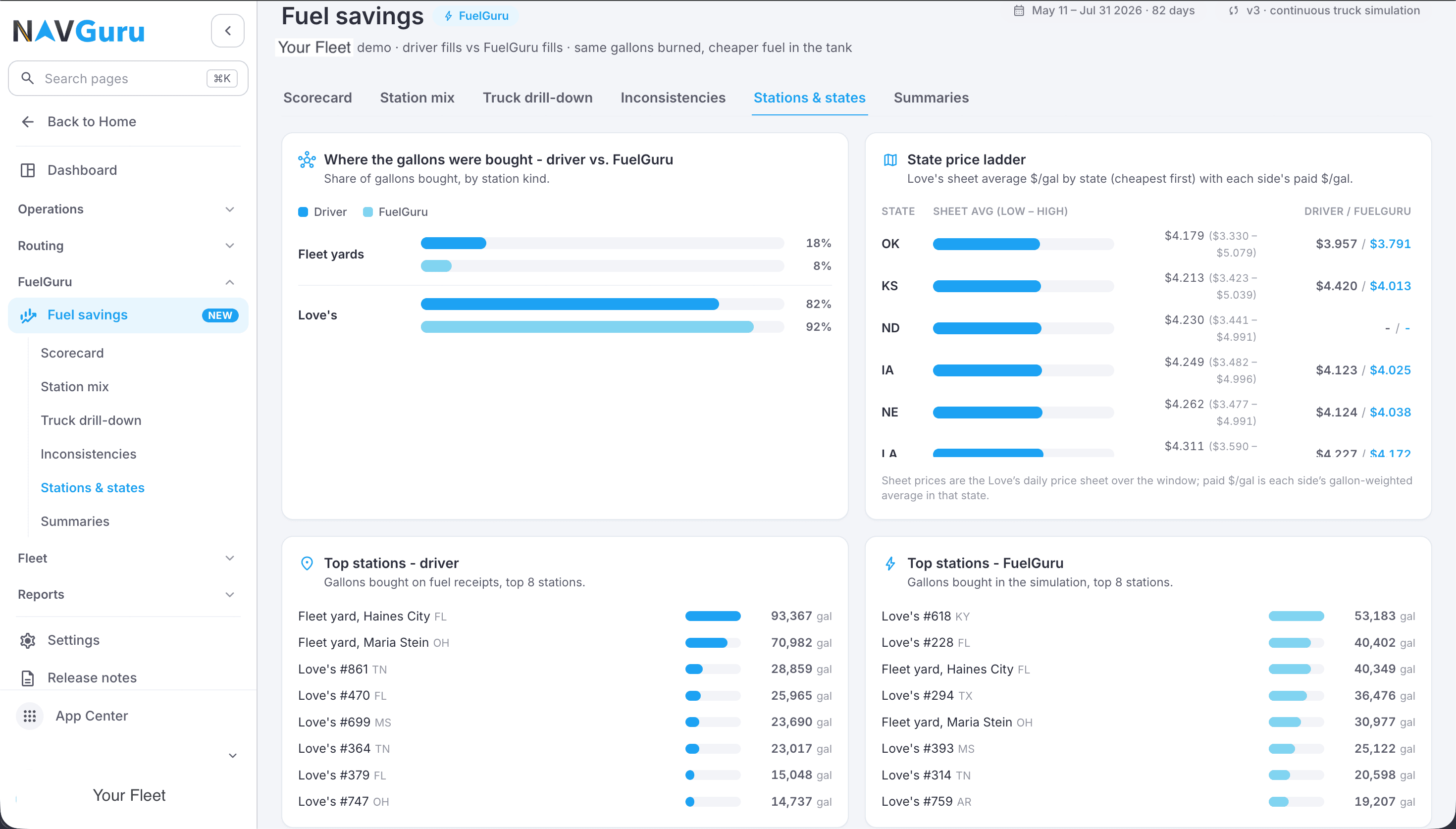Screen dimensions: 1456x829
Task: Click the NAVGuru logo
Action: point(79,31)
